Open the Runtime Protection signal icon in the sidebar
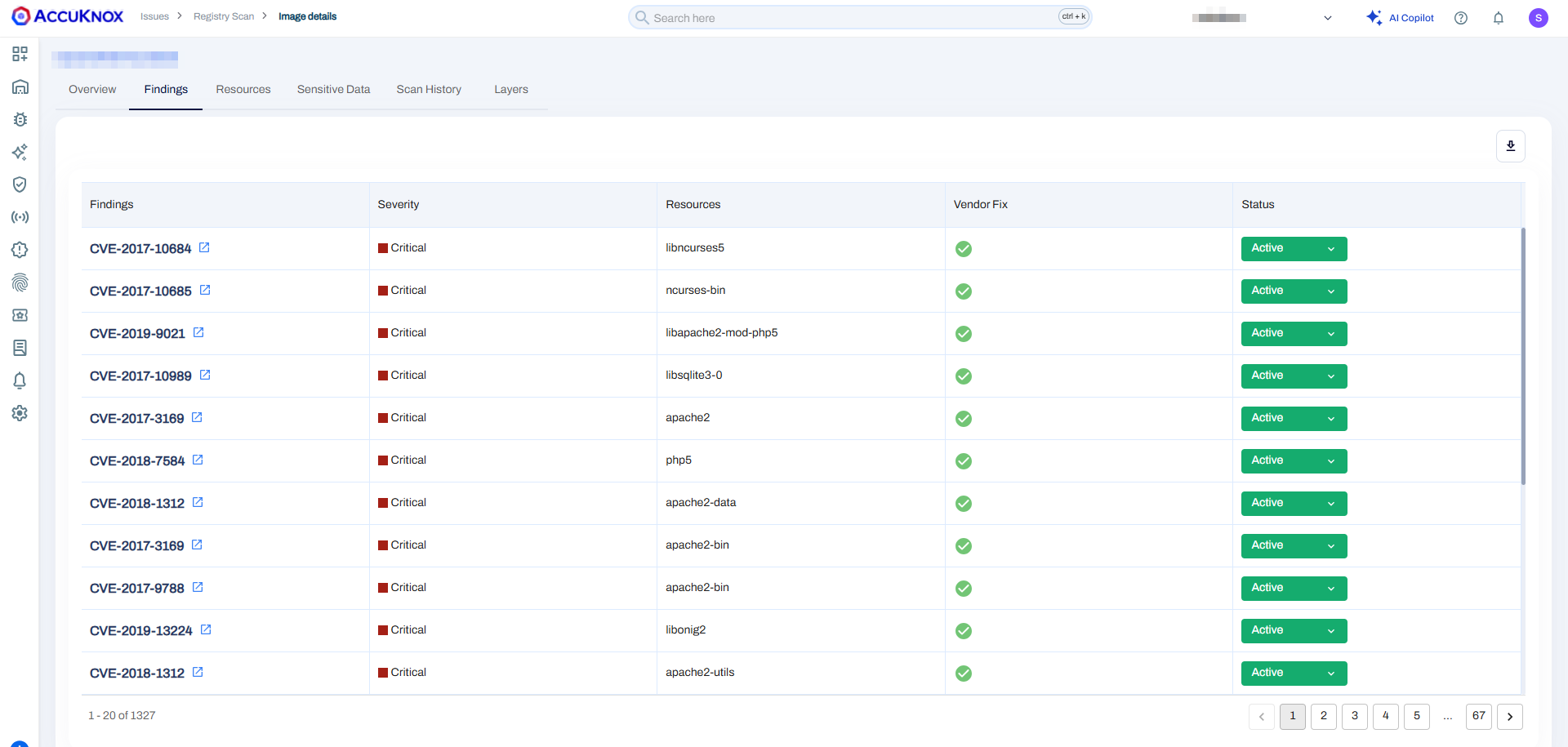The height and width of the screenshot is (747, 1568). tap(20, 217)
